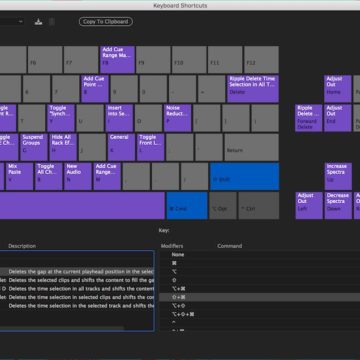Toggle the blue Shift modifier key
Viewport: 360px width, 360px height.
(x=244, y=176)
